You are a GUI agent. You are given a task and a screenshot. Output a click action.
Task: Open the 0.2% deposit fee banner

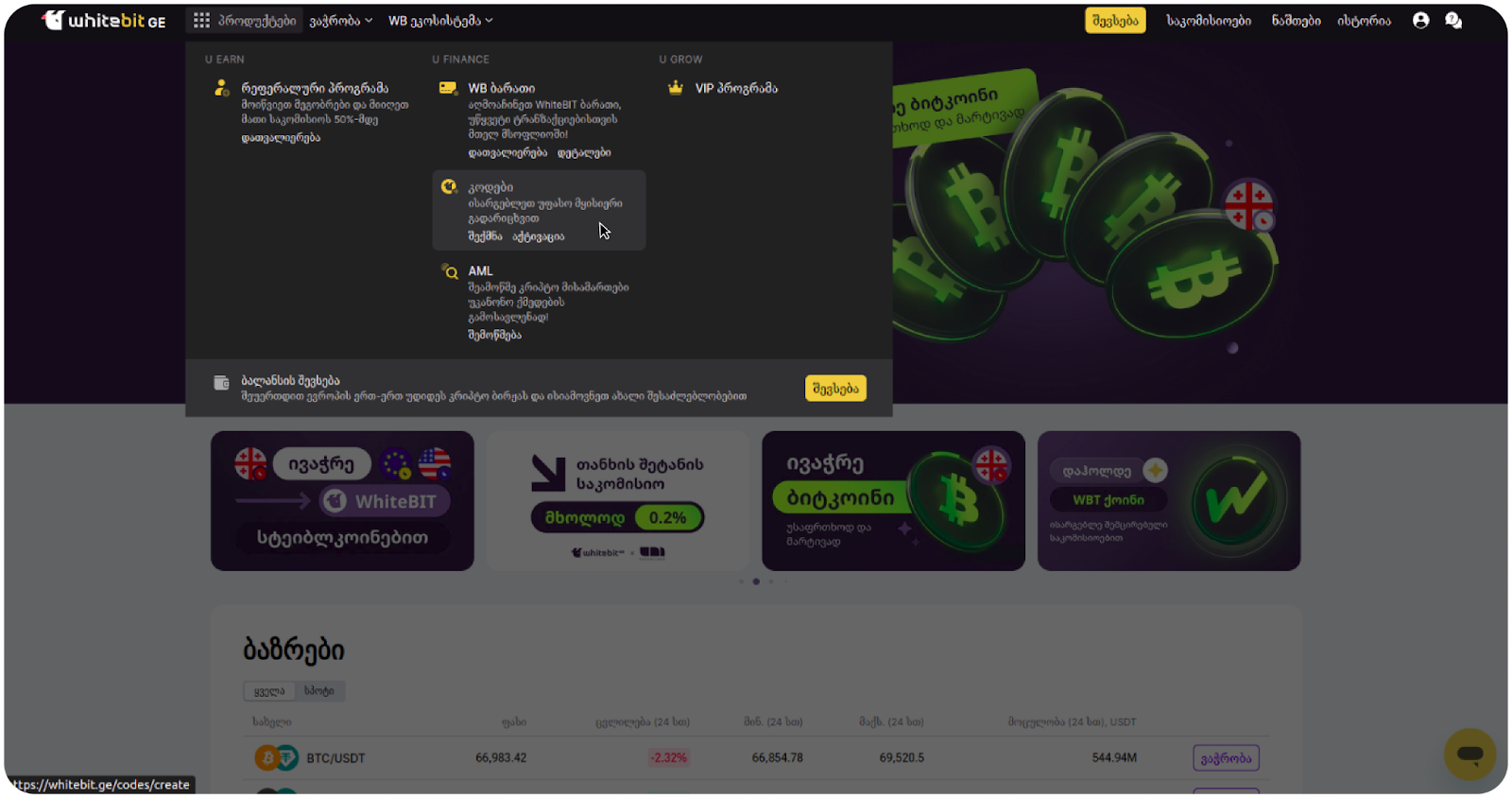click(618, 501)
